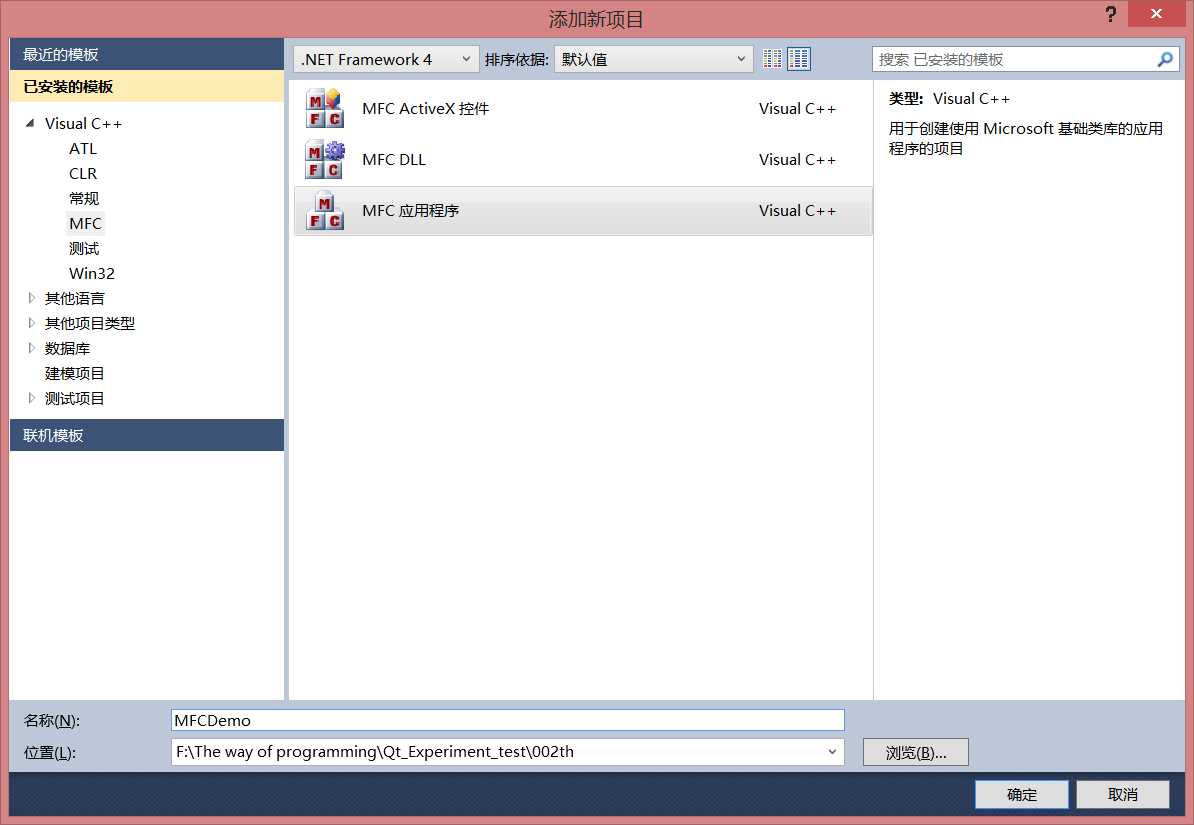This screenshot has height=825, width=1194.
Task: Select 测试 under Visual C++
Action: 84,248
